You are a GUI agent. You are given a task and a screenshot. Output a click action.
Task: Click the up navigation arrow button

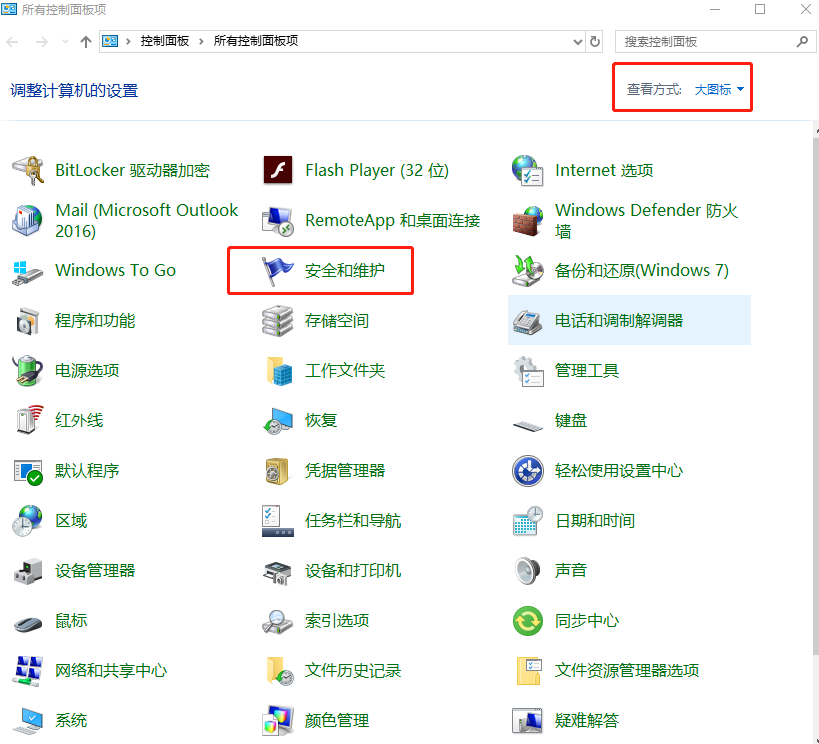86,41
